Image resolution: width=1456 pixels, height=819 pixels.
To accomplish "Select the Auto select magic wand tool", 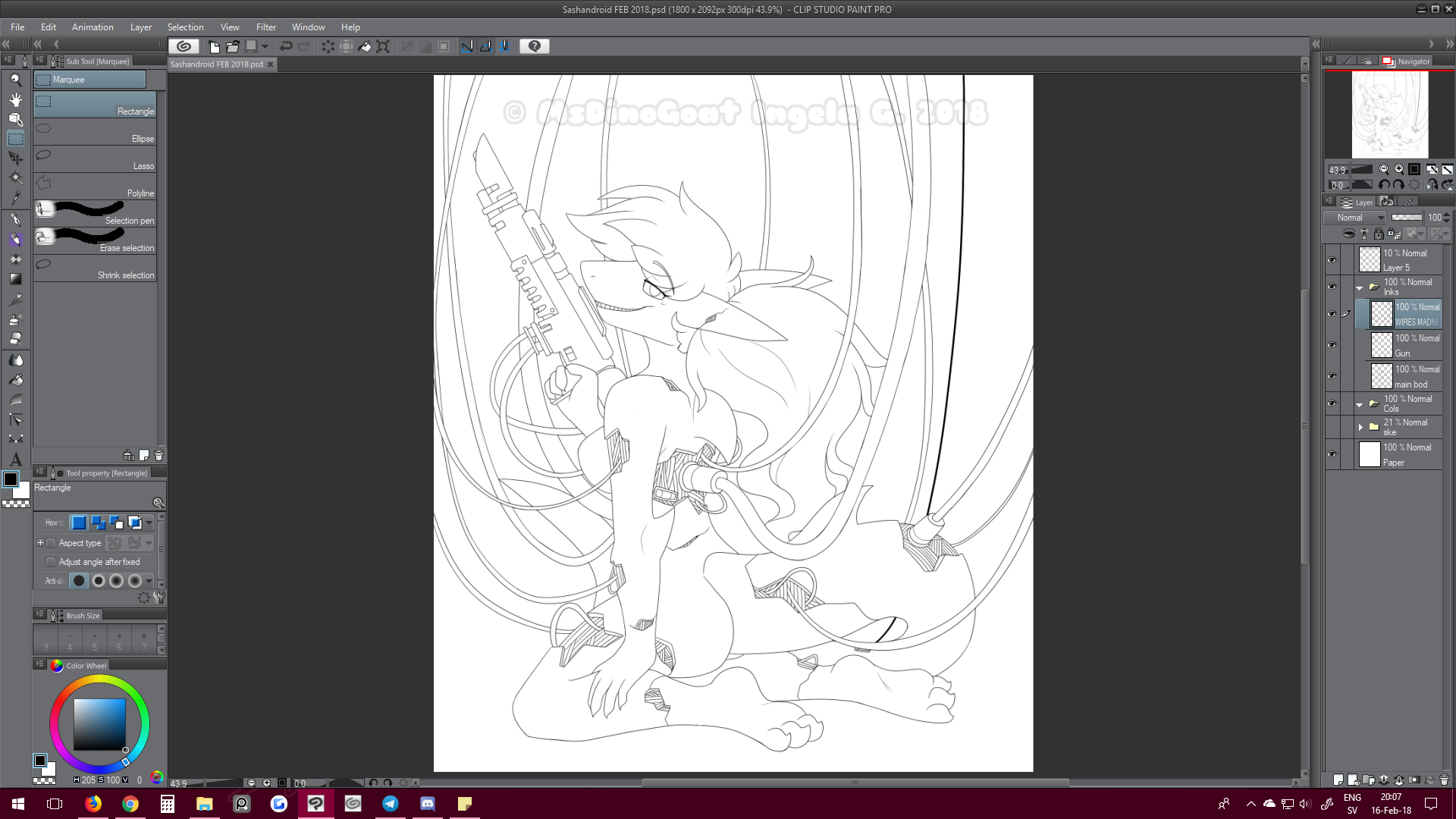I will point(15,178).
